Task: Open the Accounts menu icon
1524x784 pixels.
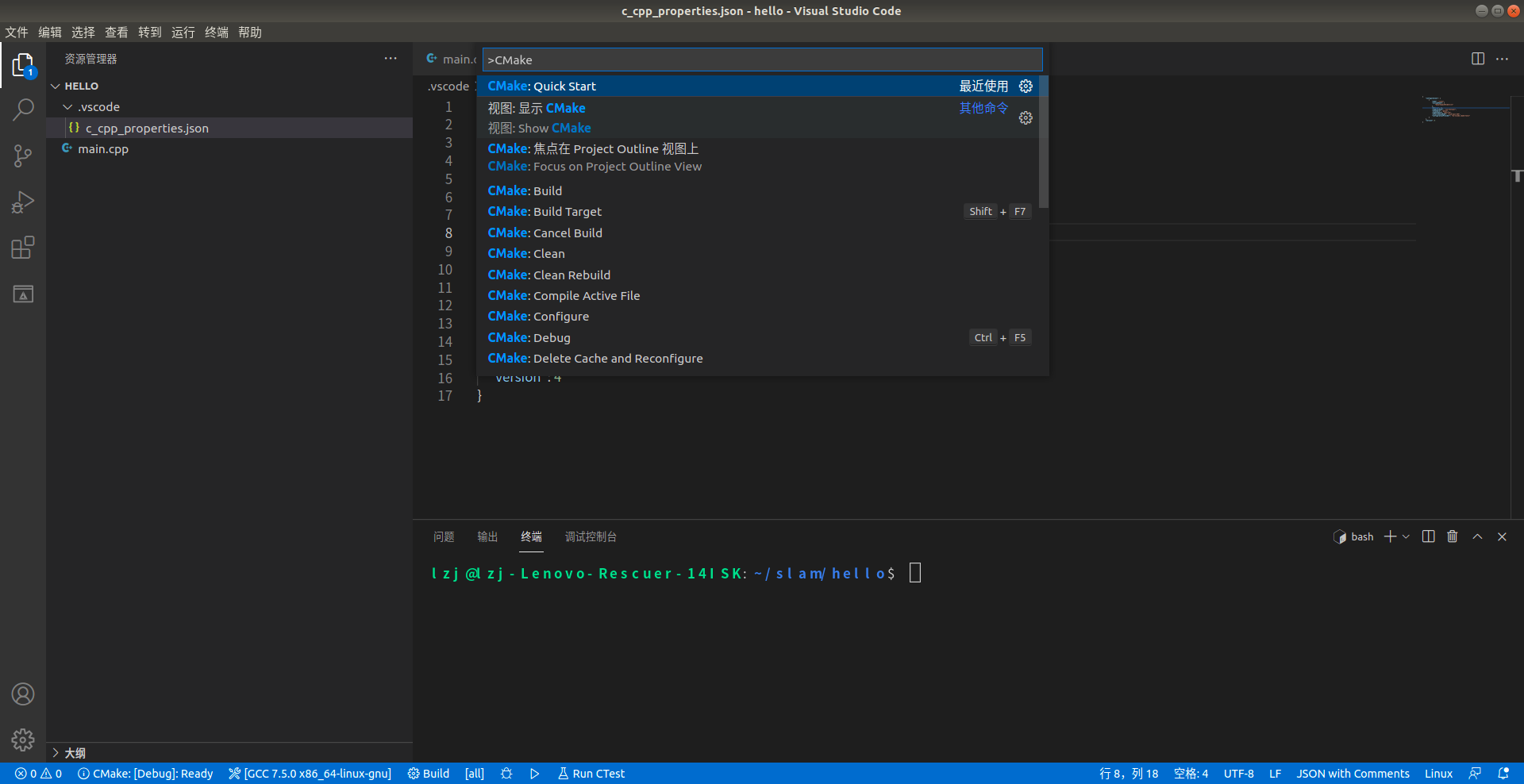Action: click(23, 694)
